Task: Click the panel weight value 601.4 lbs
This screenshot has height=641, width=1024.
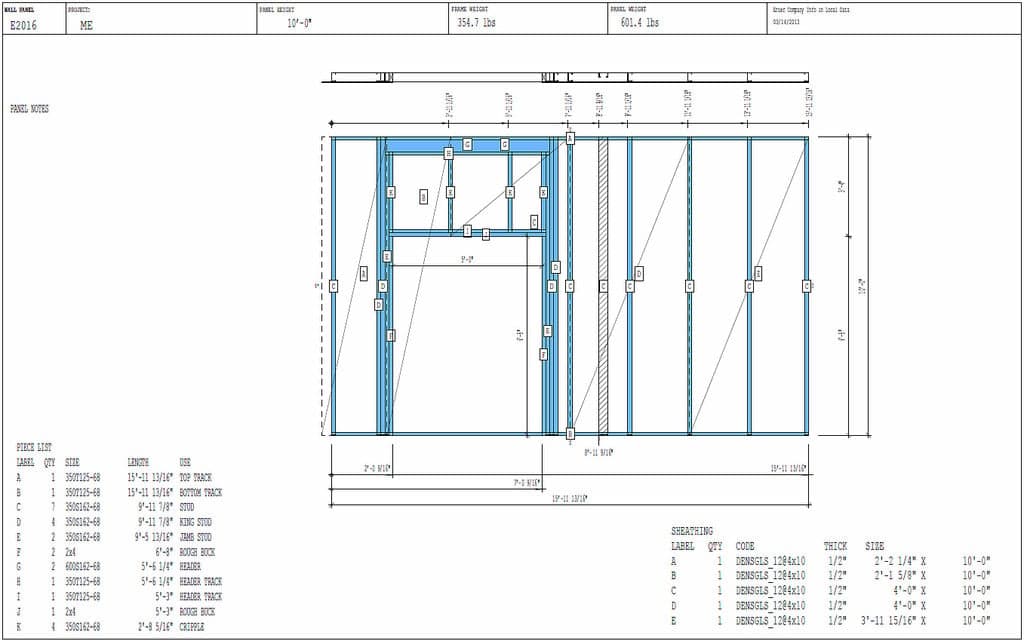Action: 639,23
